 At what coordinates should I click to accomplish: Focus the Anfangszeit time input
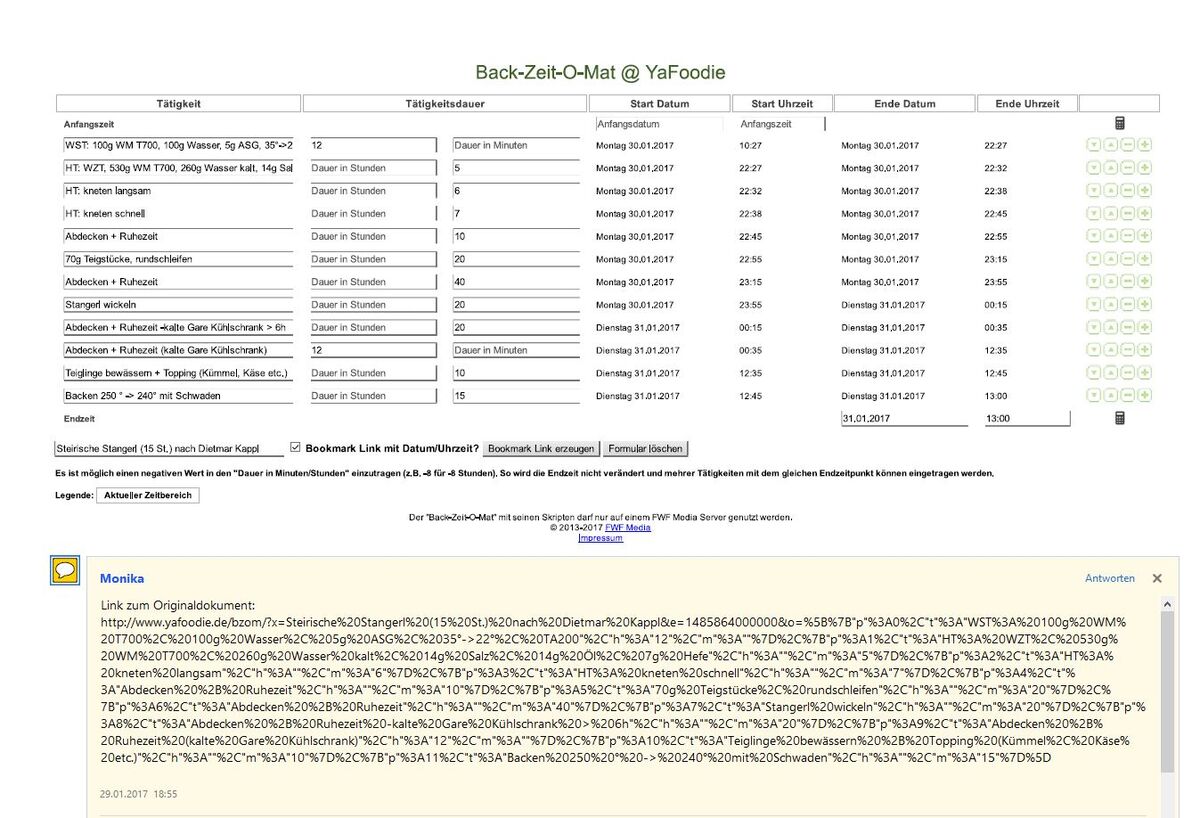pyautogui.click(x=782, y=124)
